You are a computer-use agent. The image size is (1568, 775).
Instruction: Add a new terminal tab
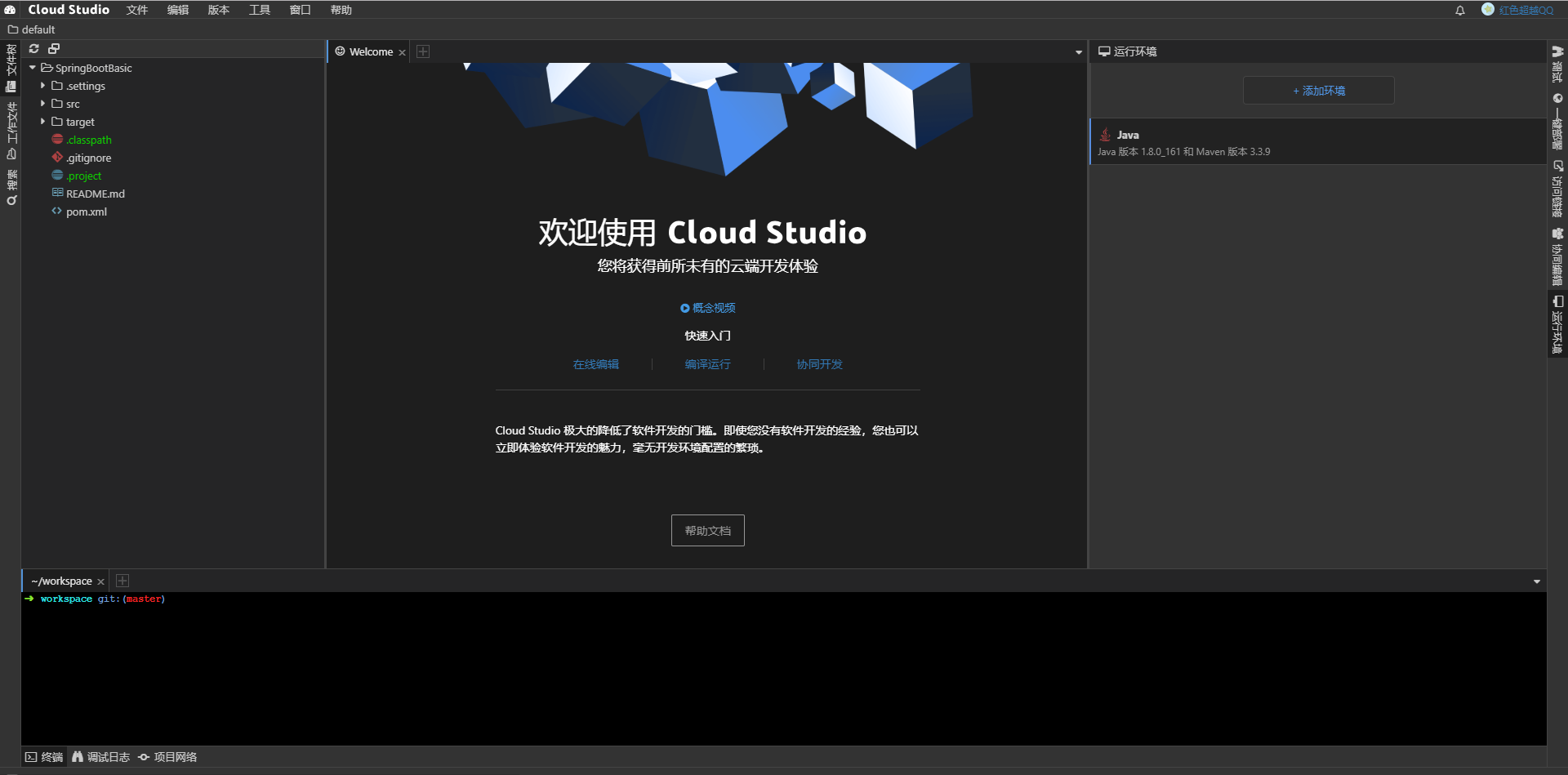coord(122,581)
